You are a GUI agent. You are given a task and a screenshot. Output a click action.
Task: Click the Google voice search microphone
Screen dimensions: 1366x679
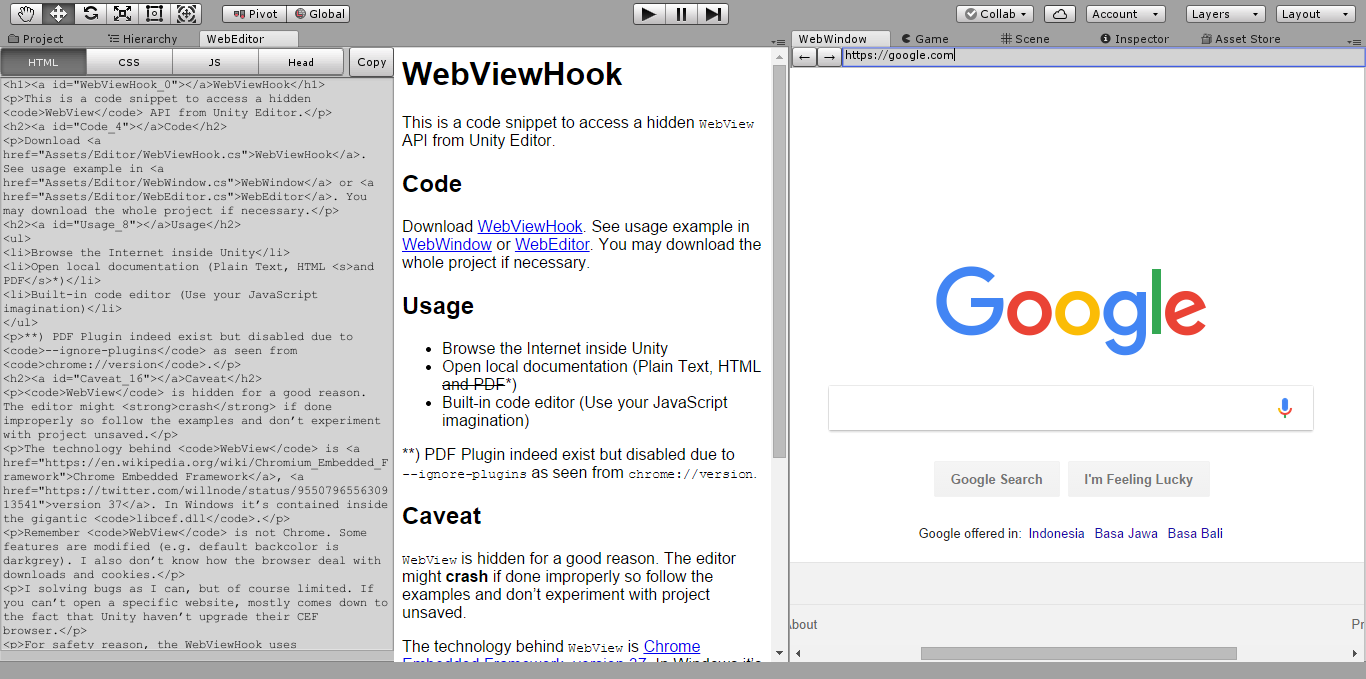coord(1285,408)
